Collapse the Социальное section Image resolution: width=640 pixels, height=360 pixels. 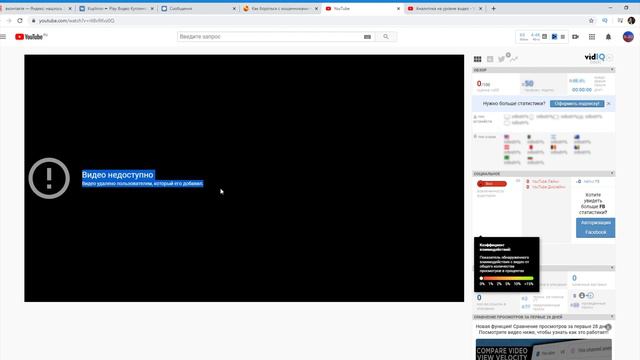click(612, 173)
